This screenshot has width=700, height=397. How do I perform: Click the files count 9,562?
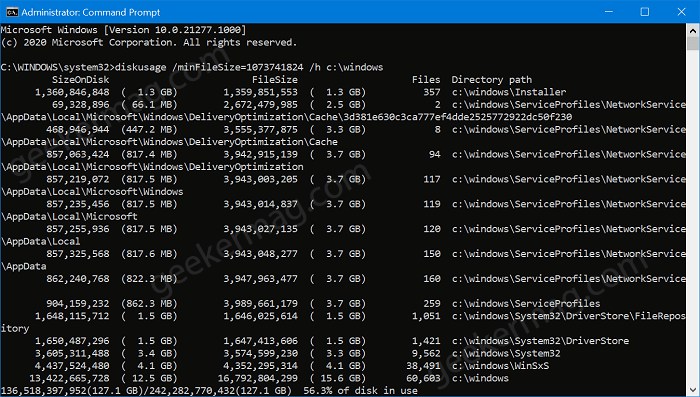[x=426, y=354]
